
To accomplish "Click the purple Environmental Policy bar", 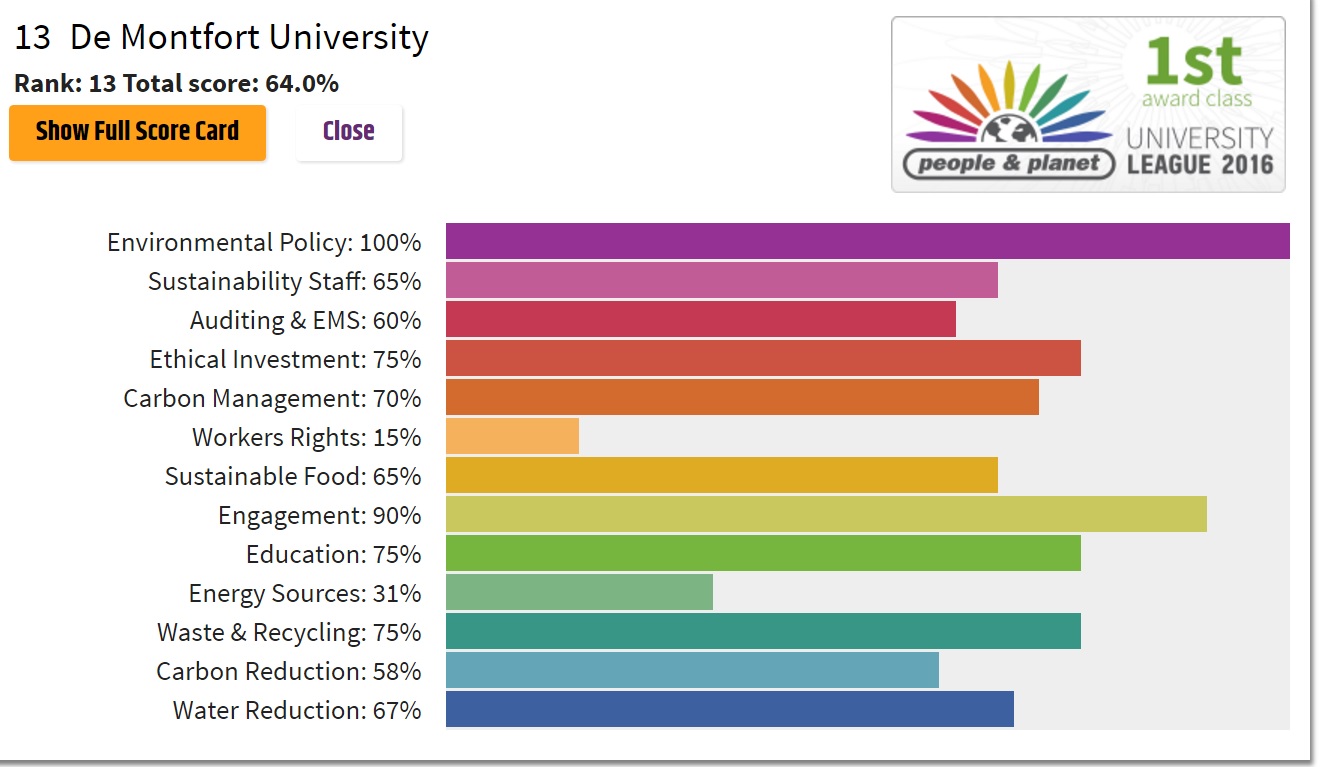I will (867, 242).
